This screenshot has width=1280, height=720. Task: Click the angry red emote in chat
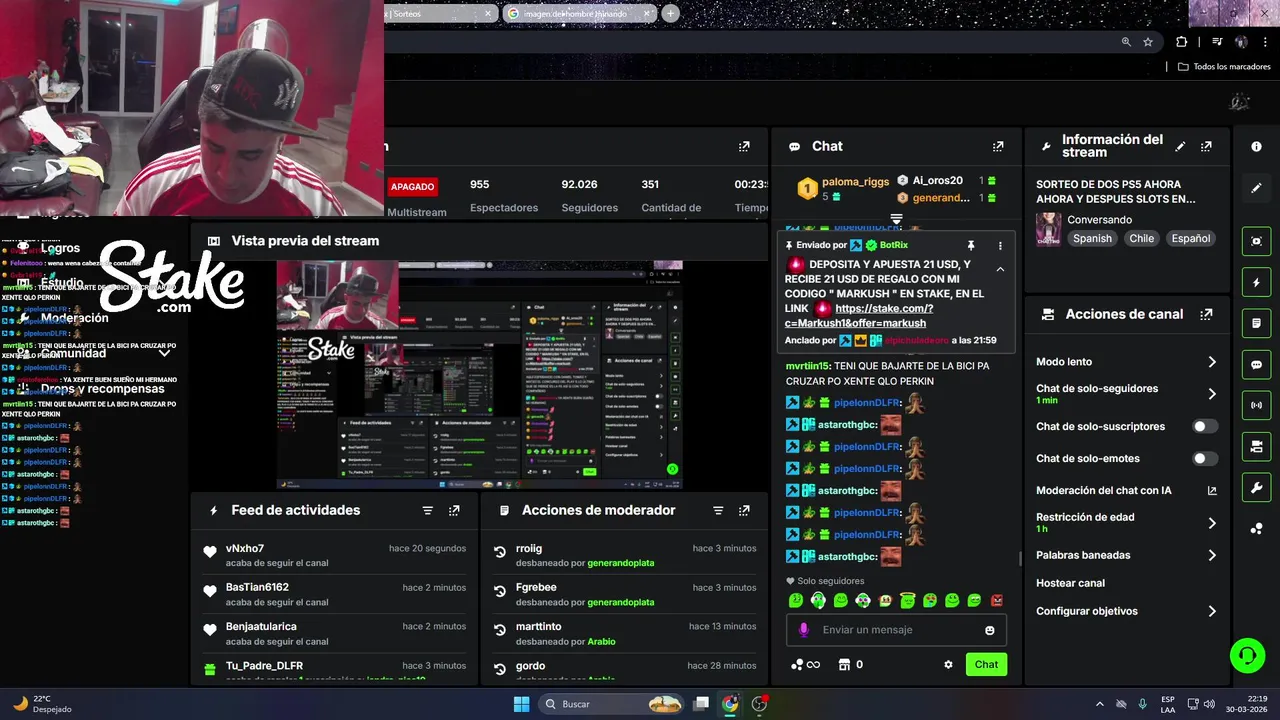[996, 600]
